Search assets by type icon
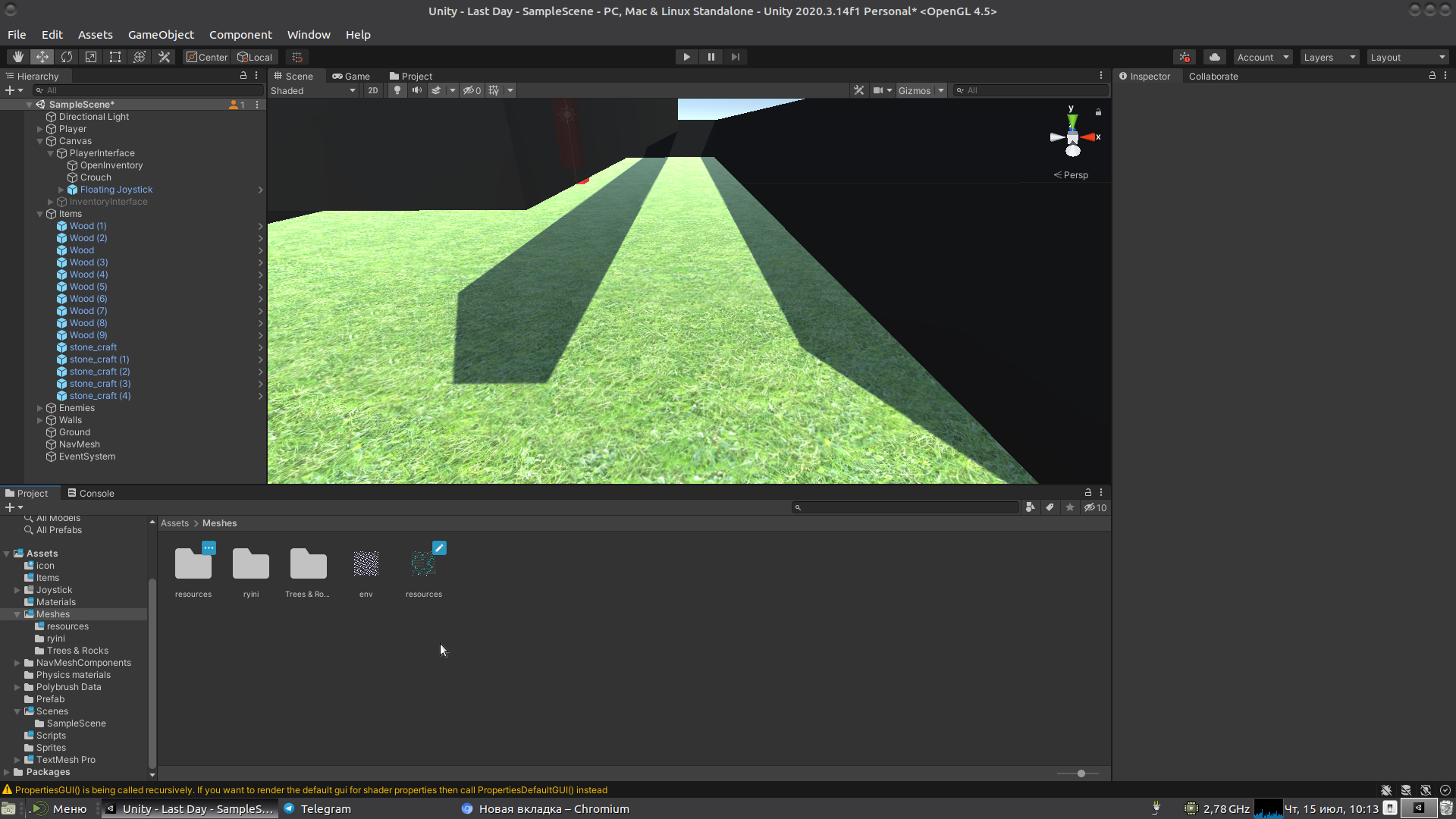The height and width of the screenshot is (819, 1456). 1030,507
